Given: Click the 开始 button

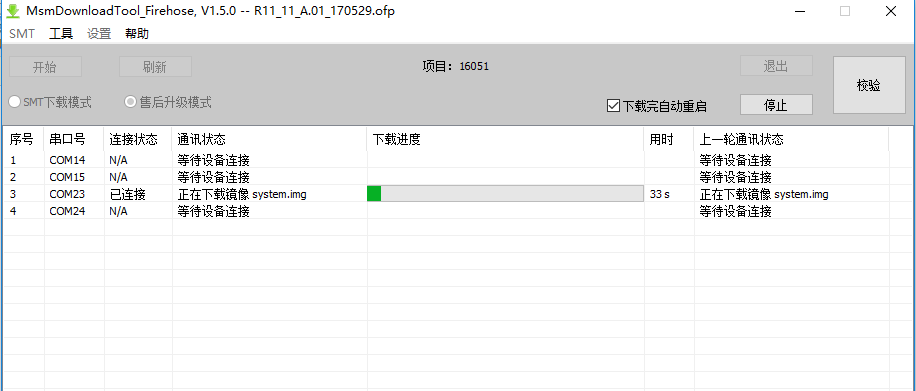Looking at the screenshot, I should [x=45, y=67].
